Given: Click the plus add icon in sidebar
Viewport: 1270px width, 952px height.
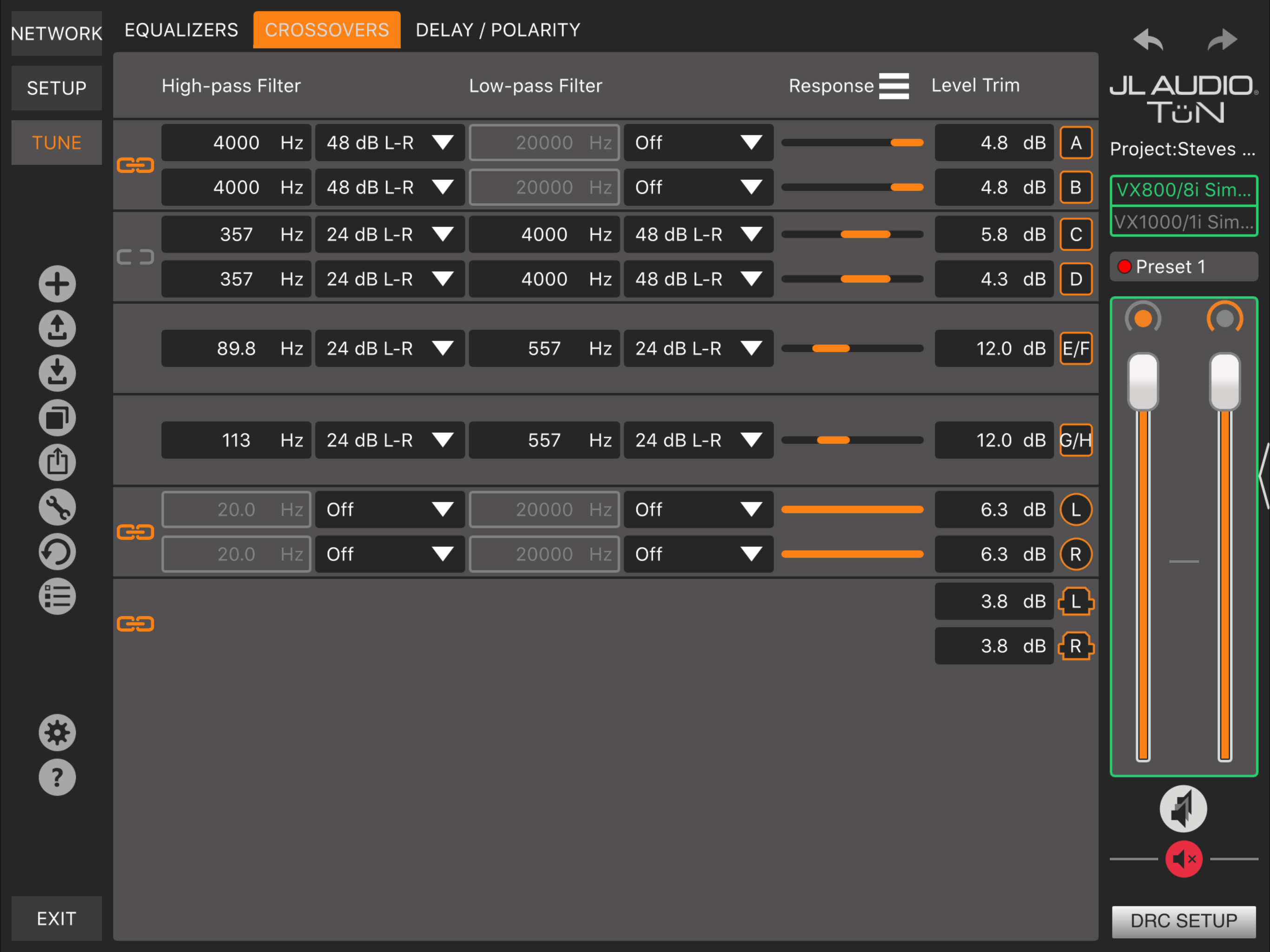Looking at the screenshot, I should pyautogui.click(x=57, y=284).
